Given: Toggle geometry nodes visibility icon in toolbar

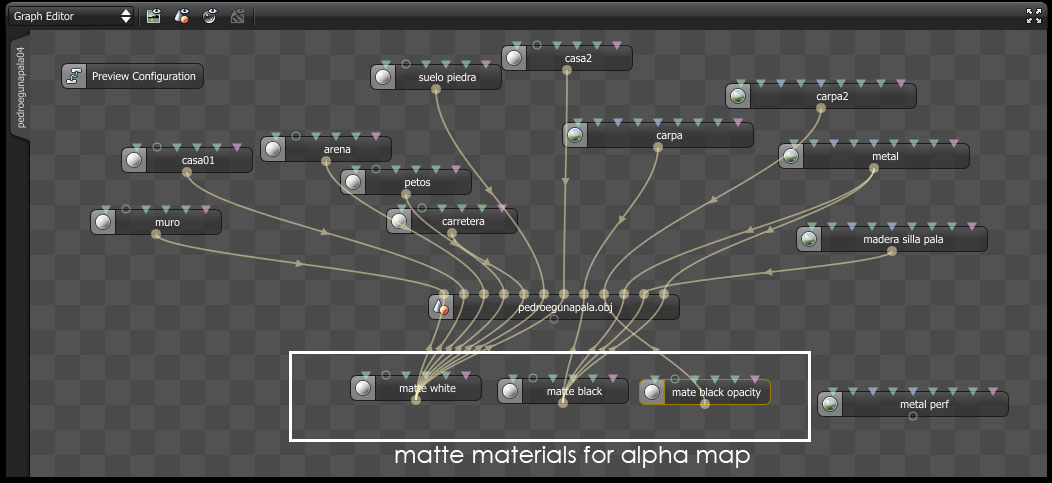Looking at the screenshot, I should pos(182,16).
